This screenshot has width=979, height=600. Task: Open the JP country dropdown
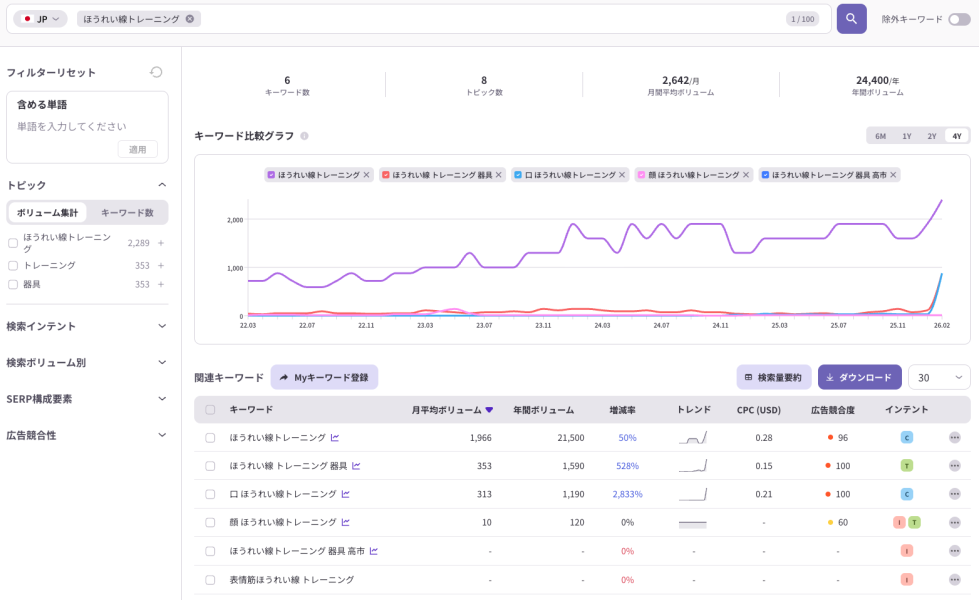[x=41, y=19]
